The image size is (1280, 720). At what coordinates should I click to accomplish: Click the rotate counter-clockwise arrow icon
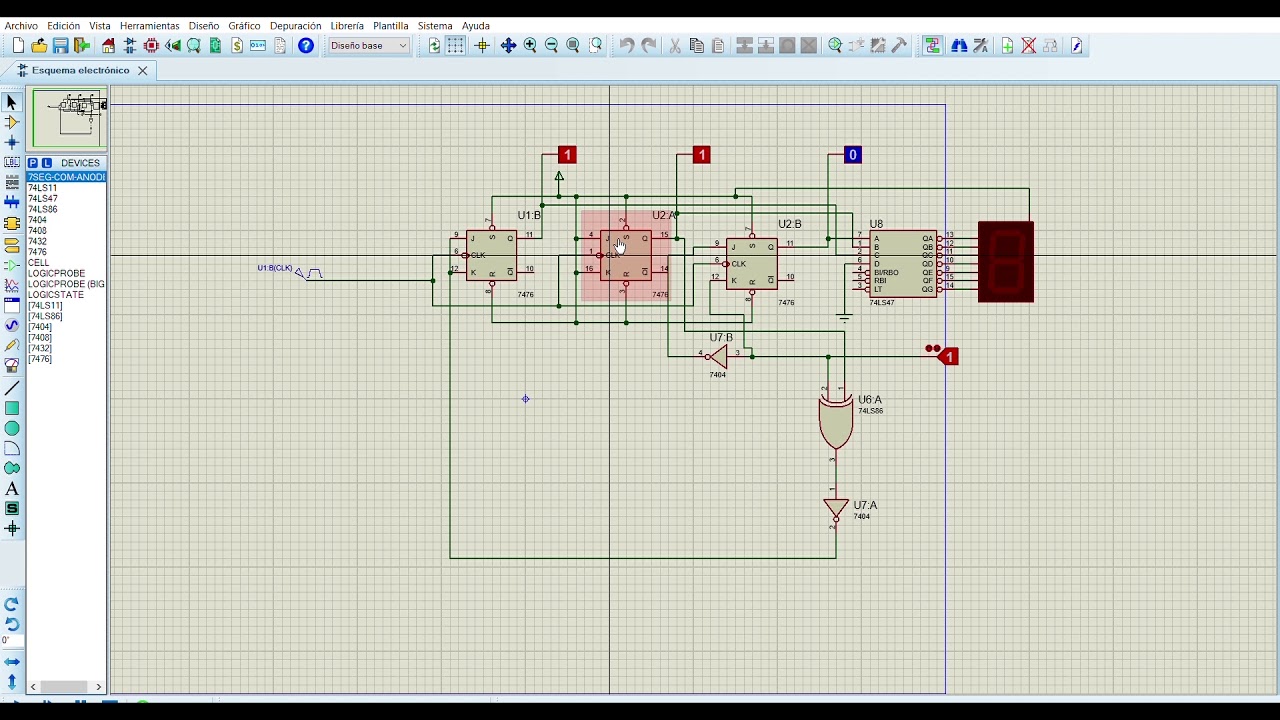coord(12,624)
